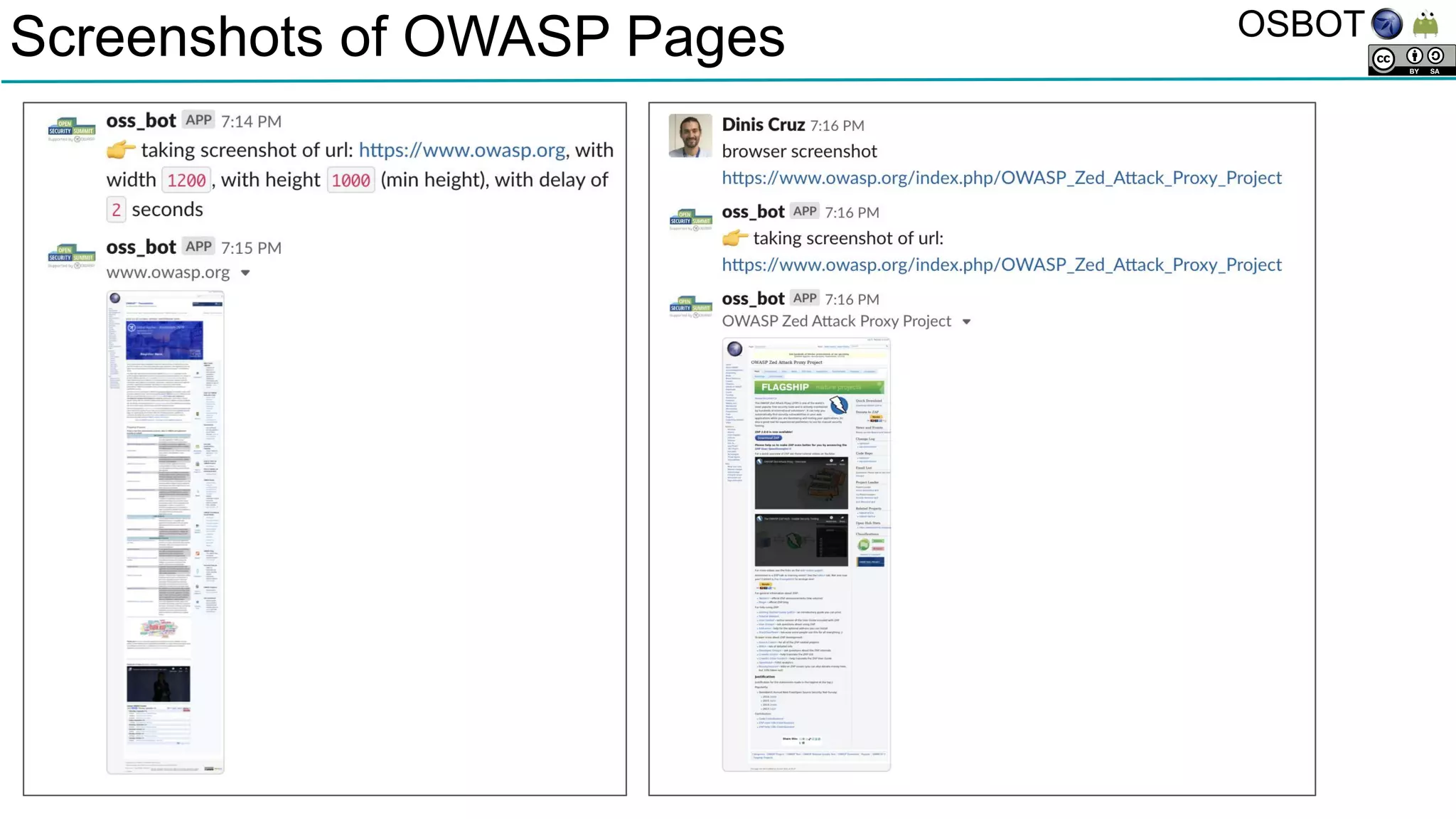Image resolution: width=1456 pixels, height=819 pixels.
Task: Click the 2 seconds delay value
Action: click(x=116, y=210)
